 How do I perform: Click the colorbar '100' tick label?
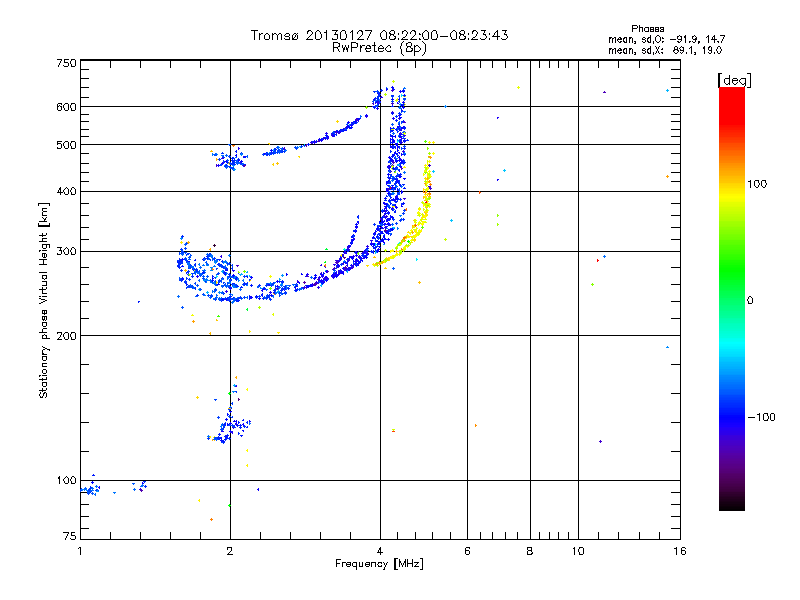(x=757, y=184)
